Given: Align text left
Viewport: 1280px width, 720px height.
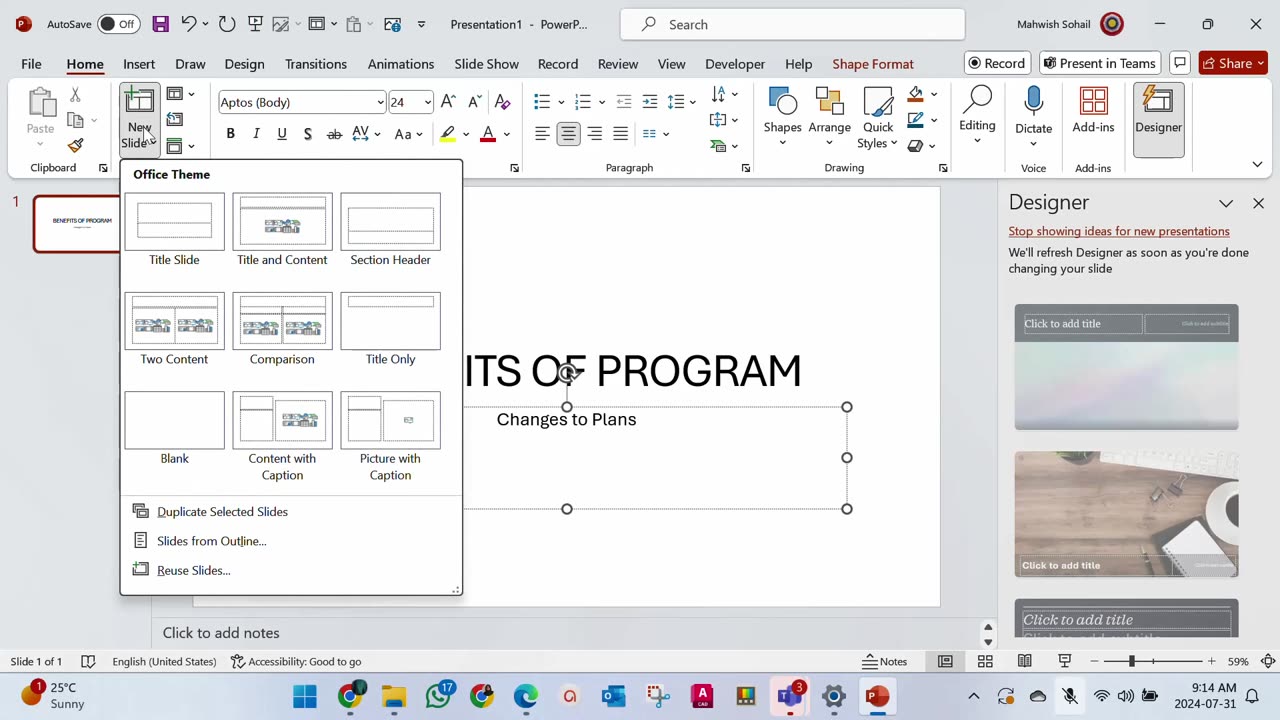Looking at the screenshot, I should [x=542, y=134].
